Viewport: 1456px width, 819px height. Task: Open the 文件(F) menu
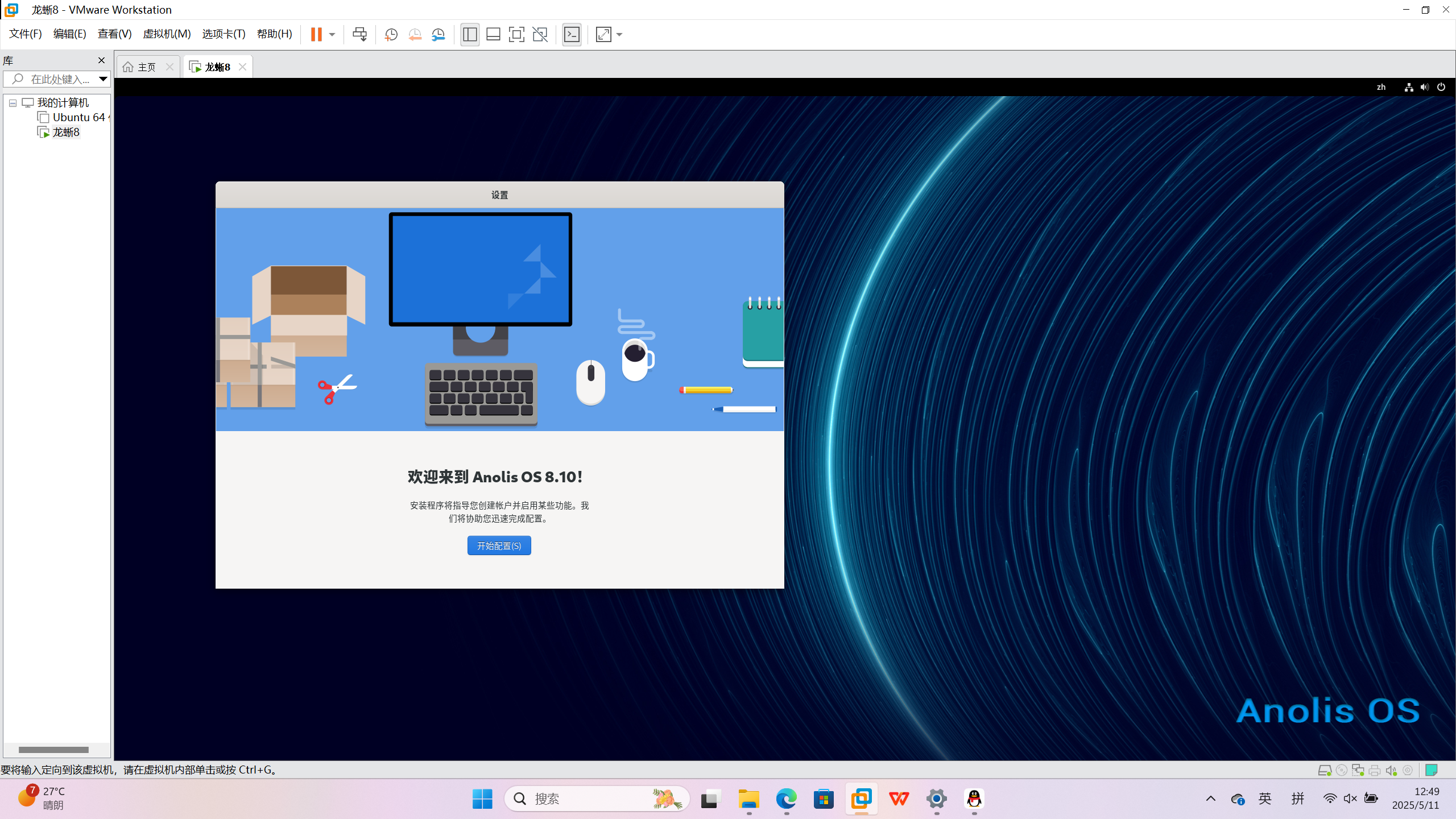click(26, 34)
